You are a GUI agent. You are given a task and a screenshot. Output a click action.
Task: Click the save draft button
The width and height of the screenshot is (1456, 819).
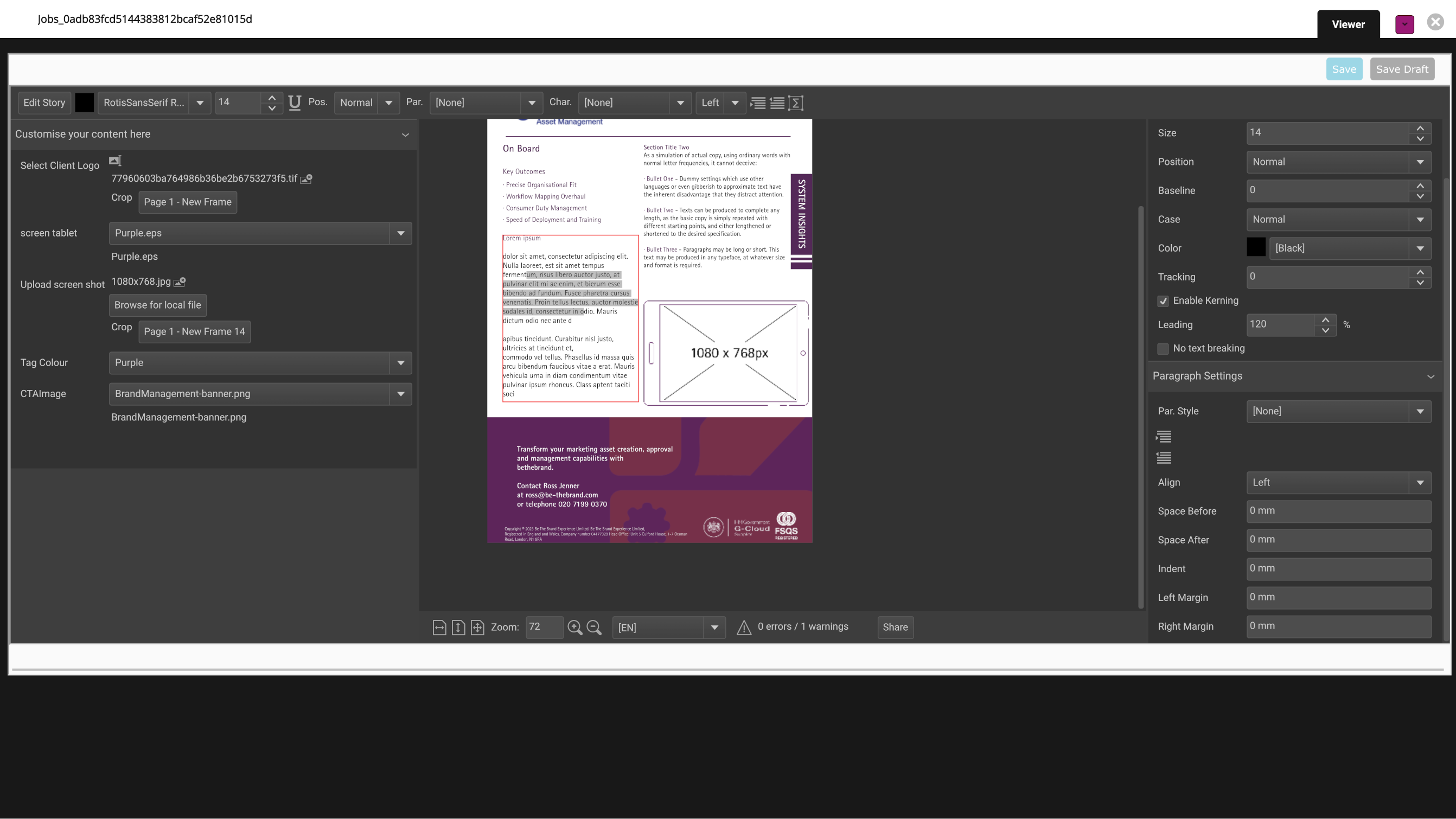[1402, 69]
